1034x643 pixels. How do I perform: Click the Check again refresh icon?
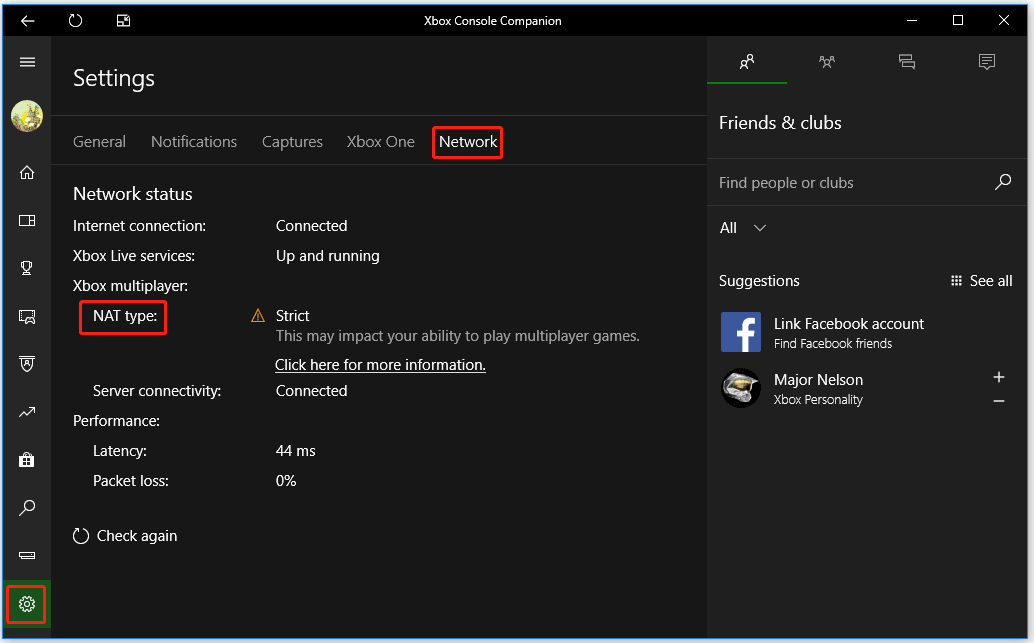point(80,536)
